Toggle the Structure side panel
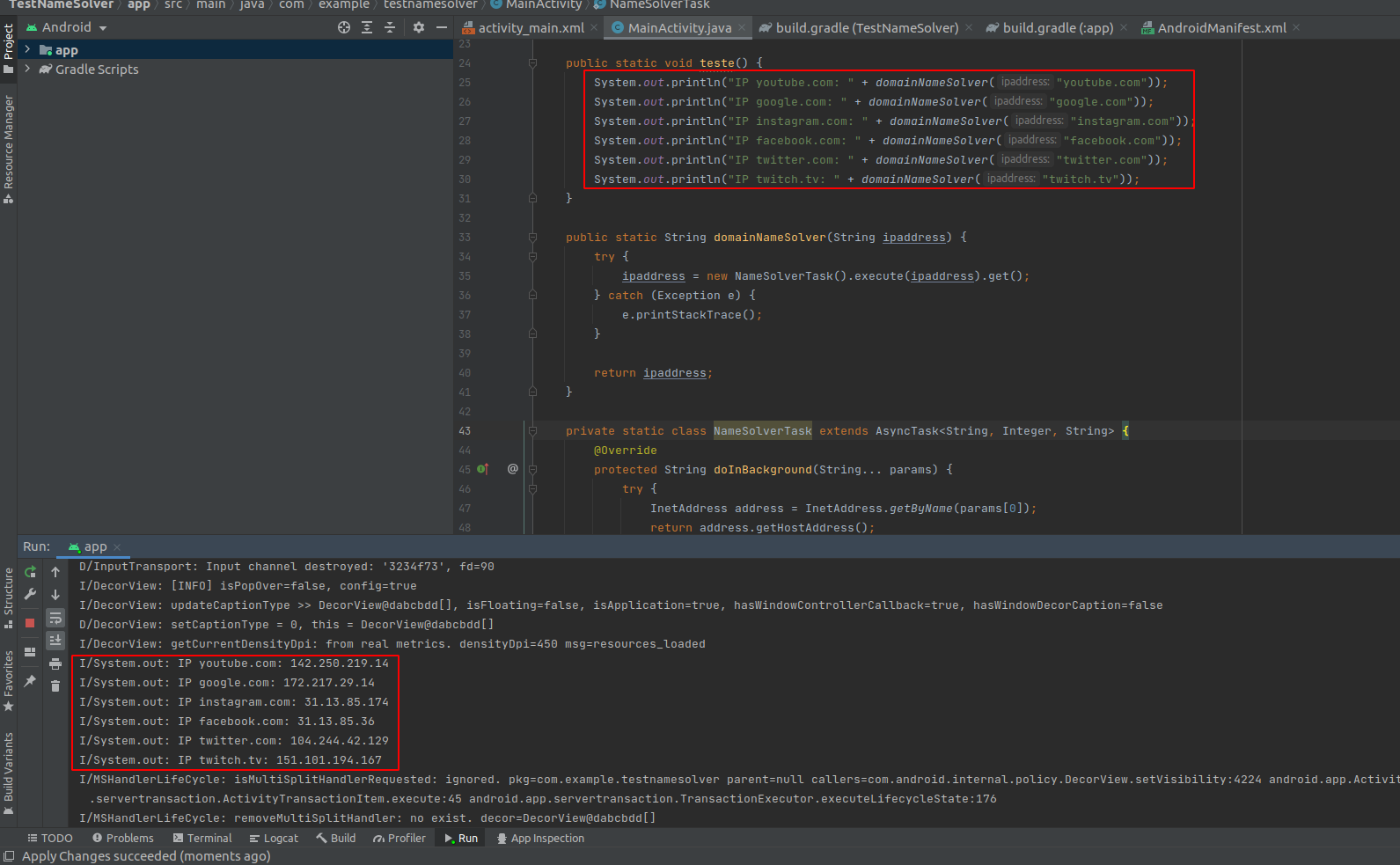 coord(9,598)
